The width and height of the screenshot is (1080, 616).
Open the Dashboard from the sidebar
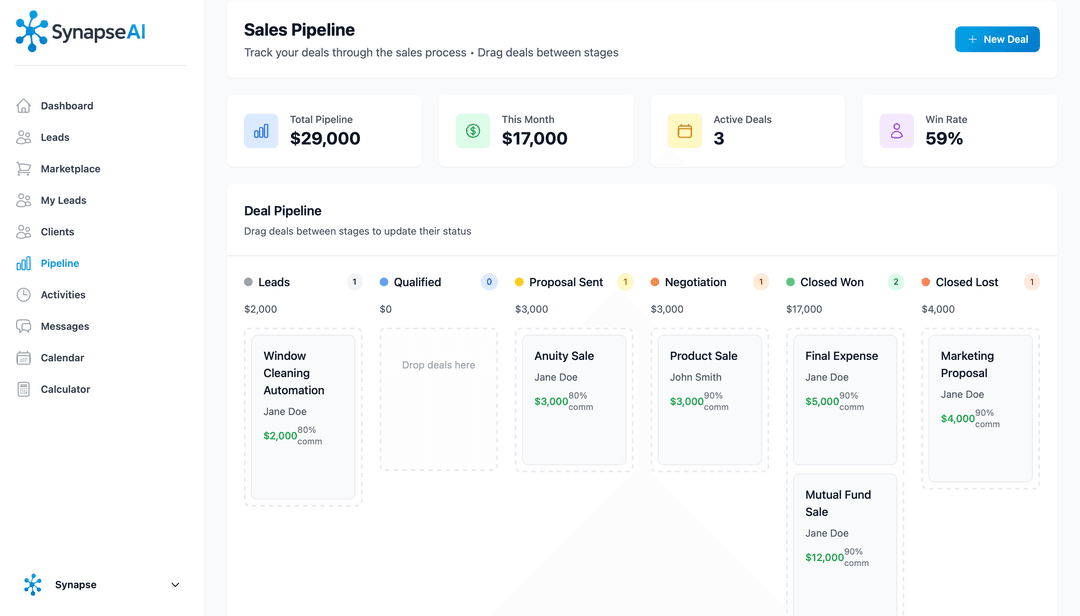(66, 105)
